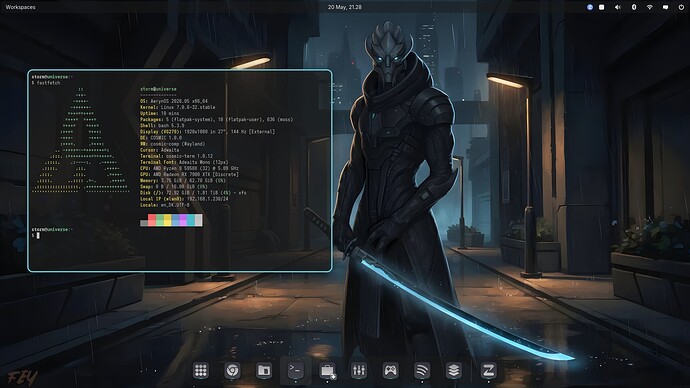Viewport: 690px width, 388px height.
Task: Click the 'OS: AerynOS' line in terminal
Action: (174, 101)
